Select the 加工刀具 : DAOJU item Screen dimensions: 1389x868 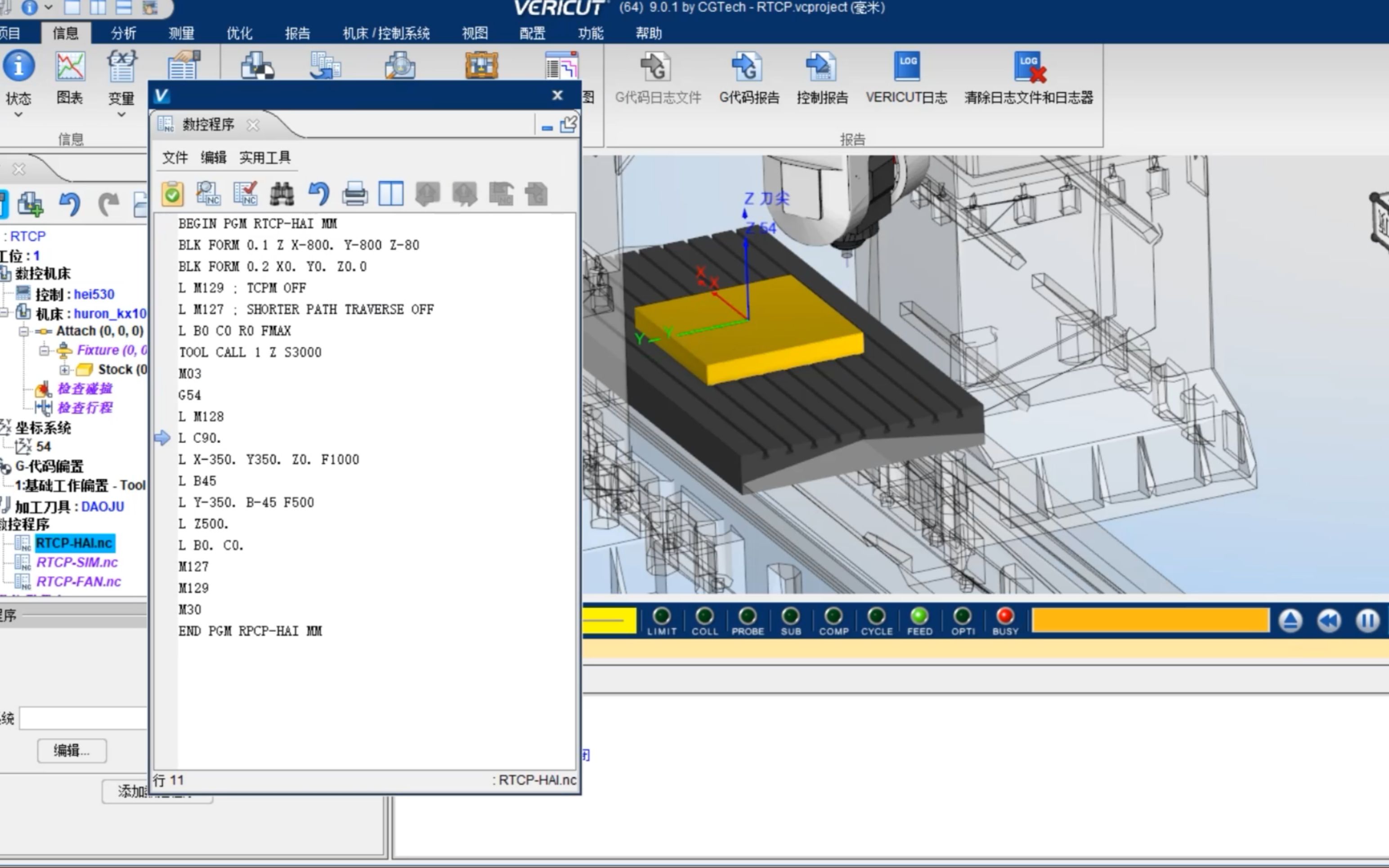tap(69, 506)
